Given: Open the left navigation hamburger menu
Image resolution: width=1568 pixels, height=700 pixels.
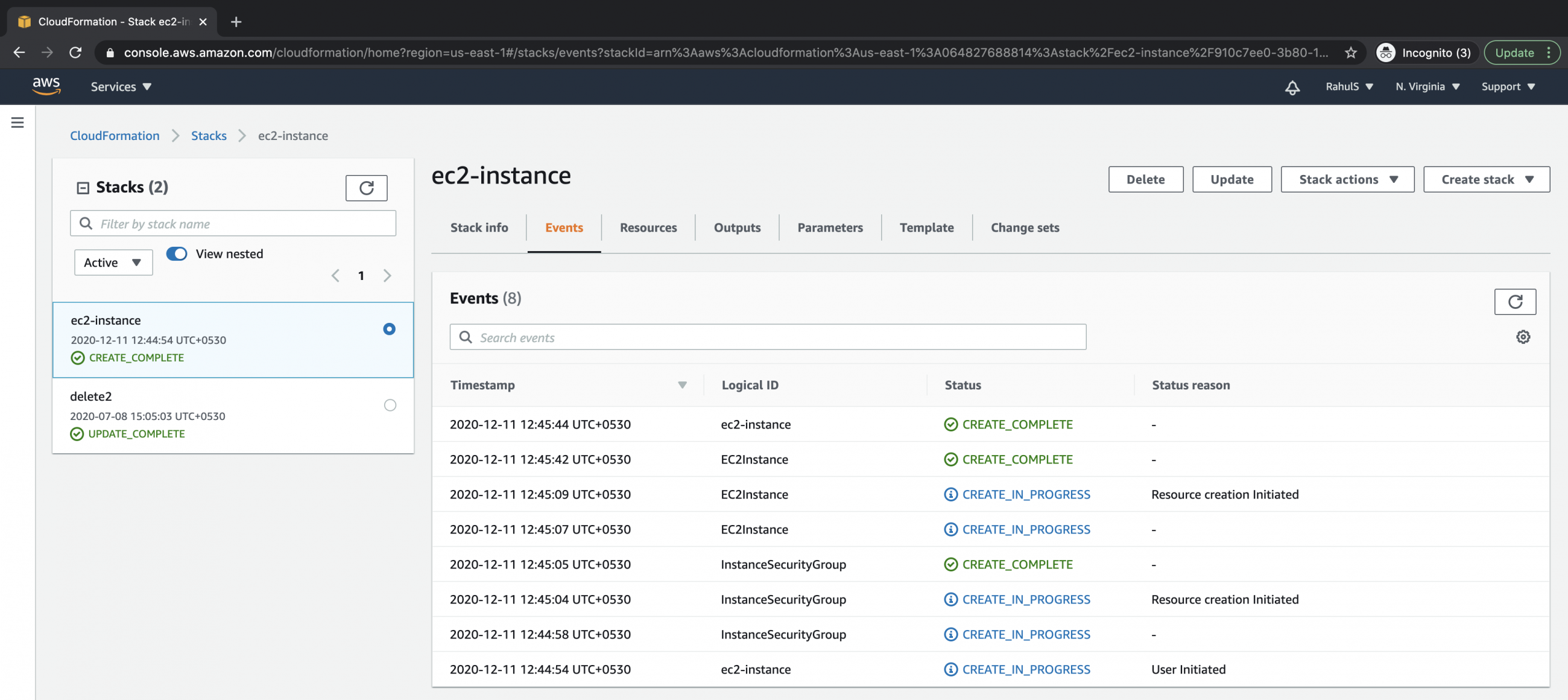Looking at the screenshot, I should pos(17,122).
